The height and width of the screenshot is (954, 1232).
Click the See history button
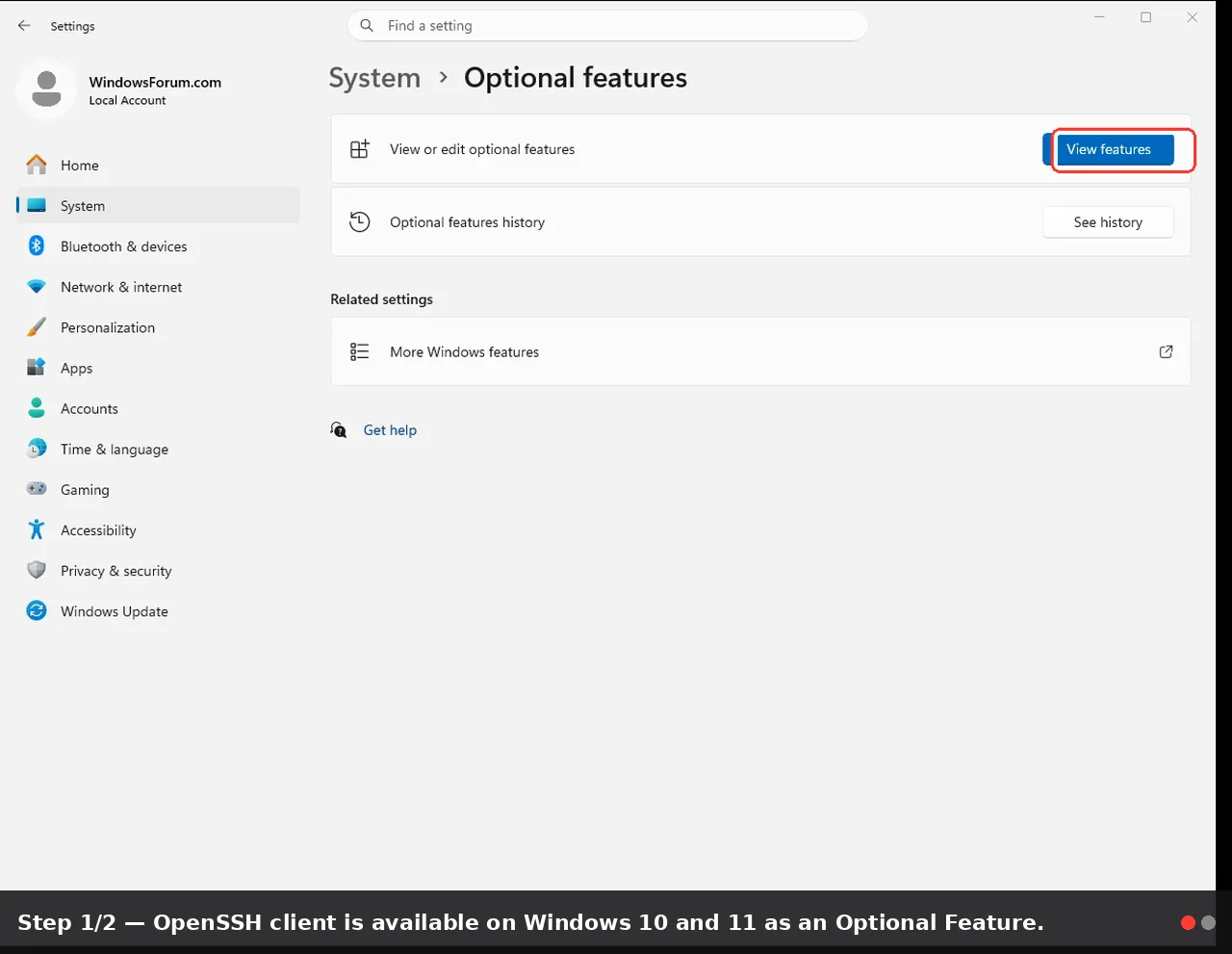[1108, 221]
